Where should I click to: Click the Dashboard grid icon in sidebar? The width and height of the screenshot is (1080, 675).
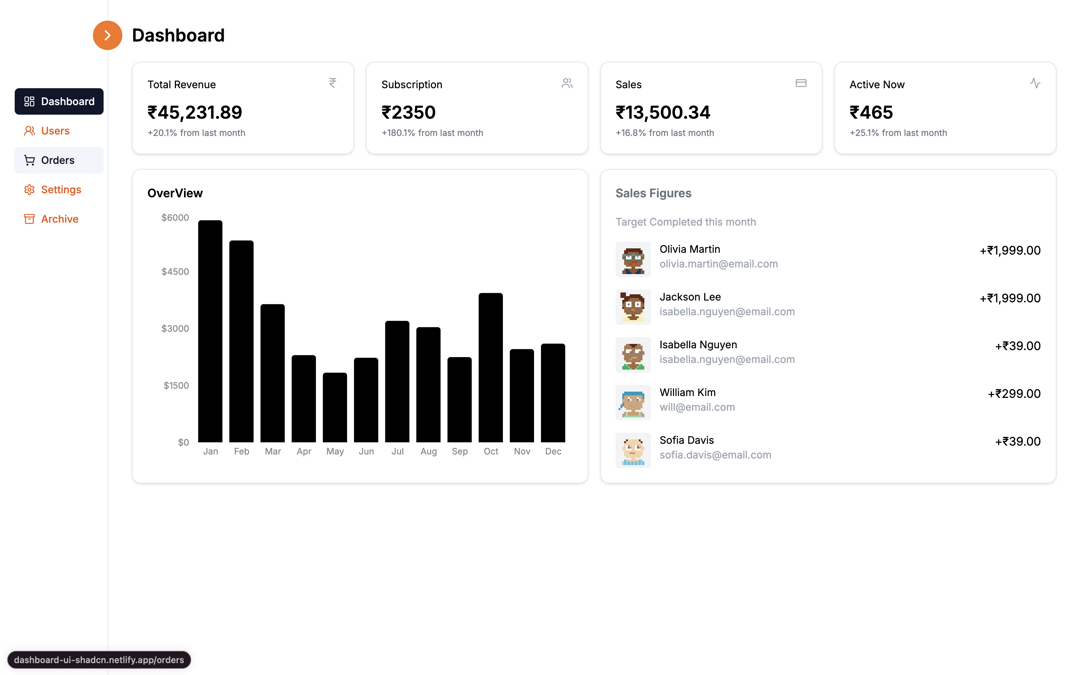29,101
